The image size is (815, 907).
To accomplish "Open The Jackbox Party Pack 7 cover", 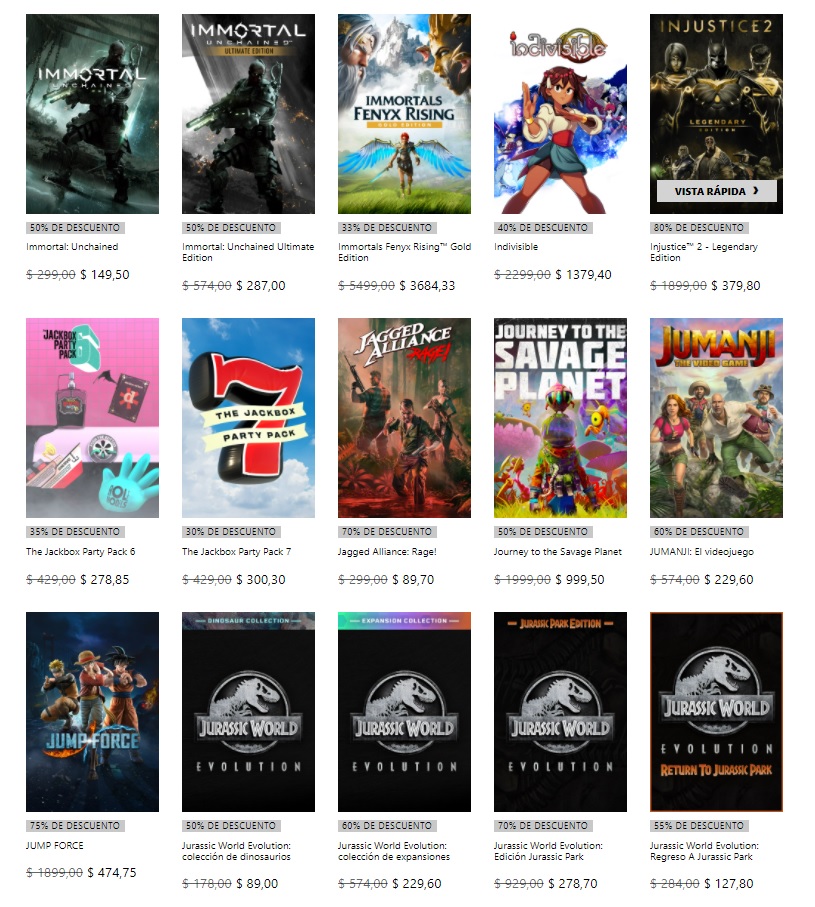I will coord(248,418).
